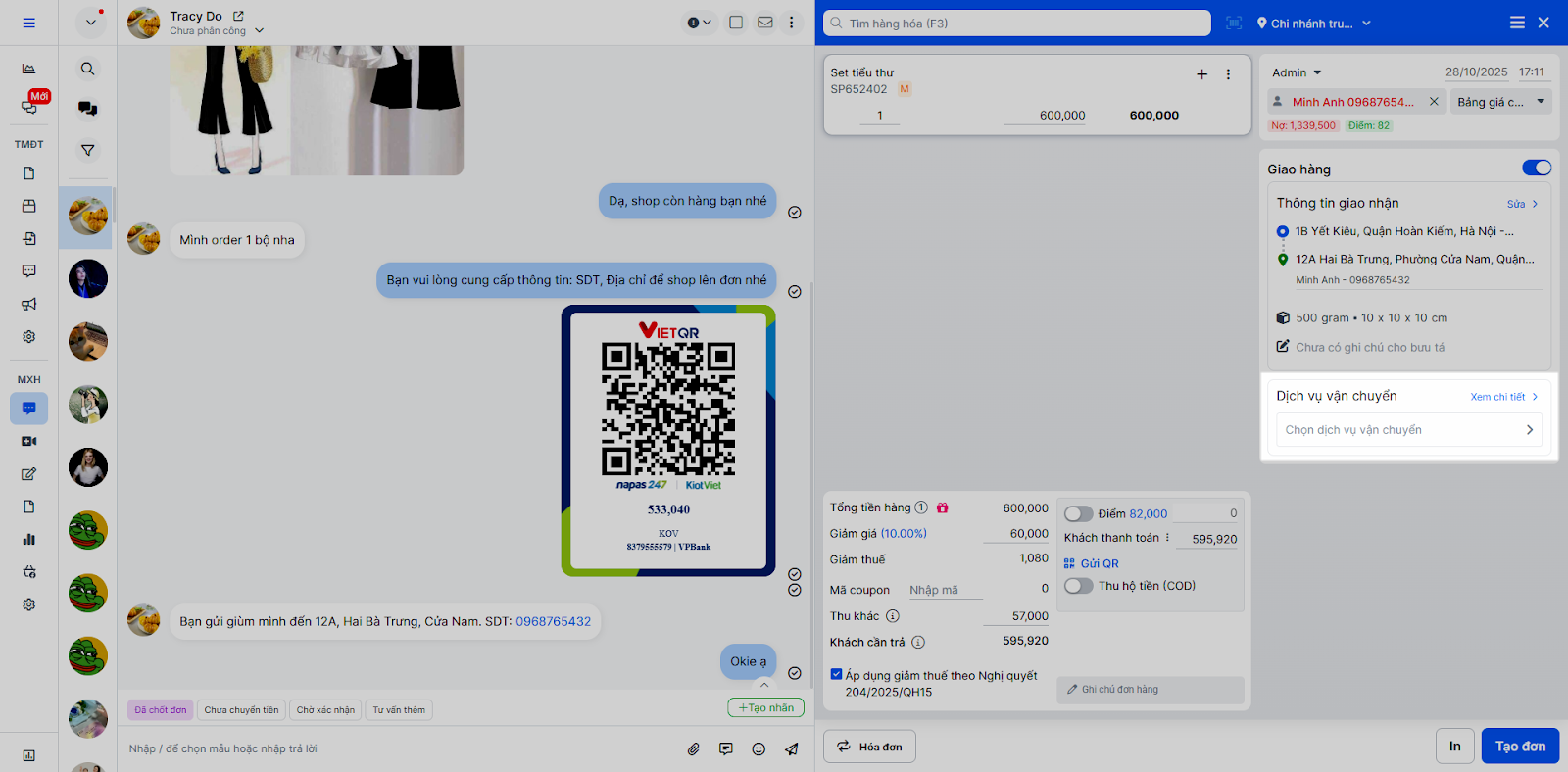The width and height of the screenshot is (1568, 772).
Task: Search conversations with the magnifier icon
Action: coord(88,69)
